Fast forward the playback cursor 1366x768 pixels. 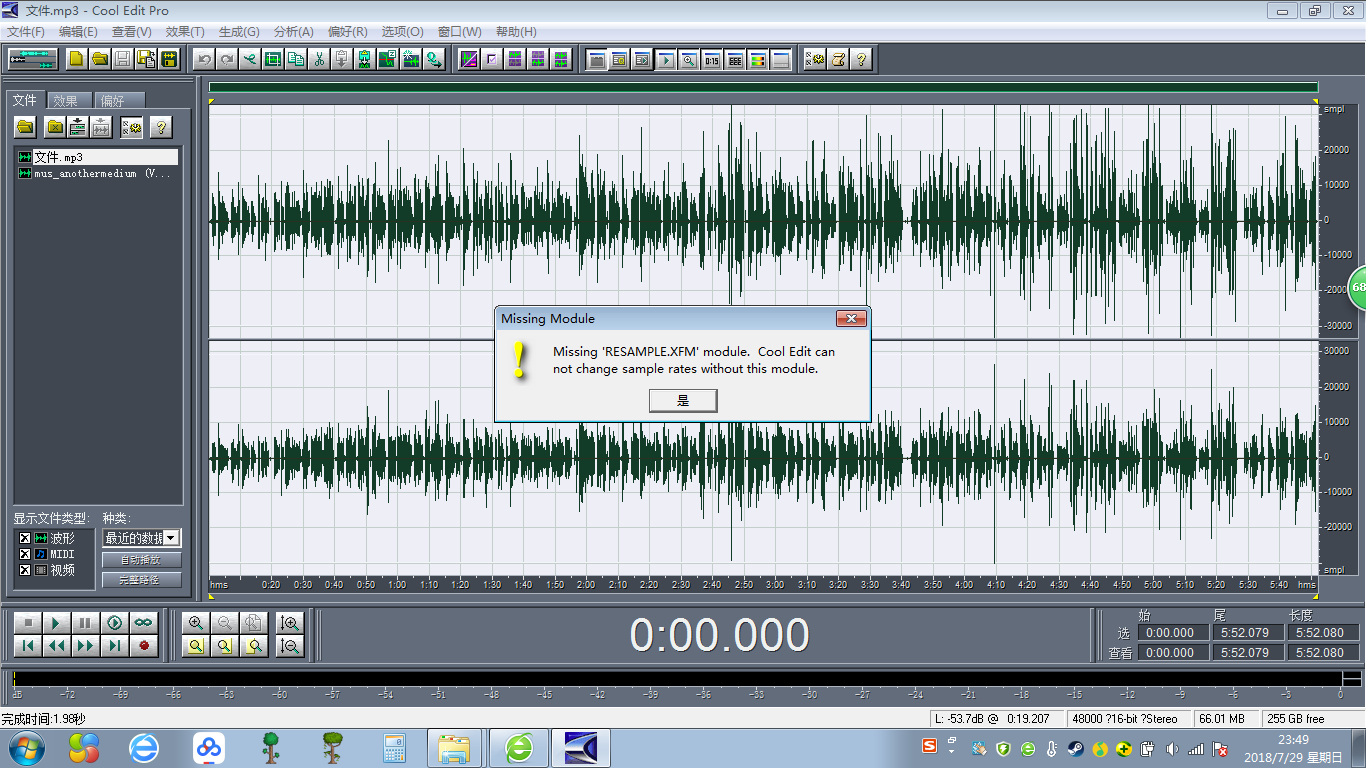tap(86, 646)
